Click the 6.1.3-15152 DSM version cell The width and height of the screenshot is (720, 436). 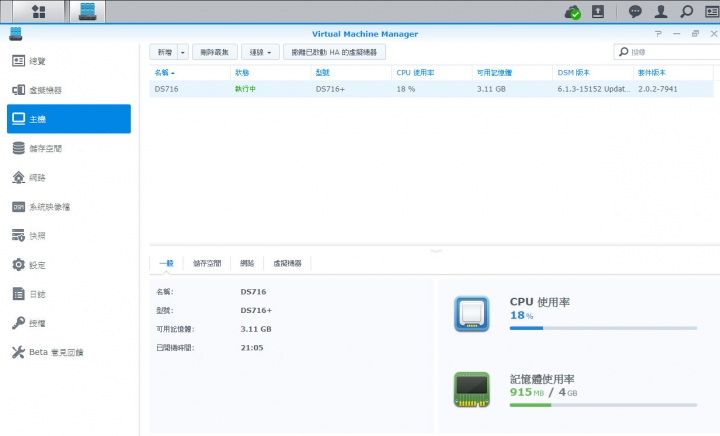pyautogui.click(x=594, y=89)
